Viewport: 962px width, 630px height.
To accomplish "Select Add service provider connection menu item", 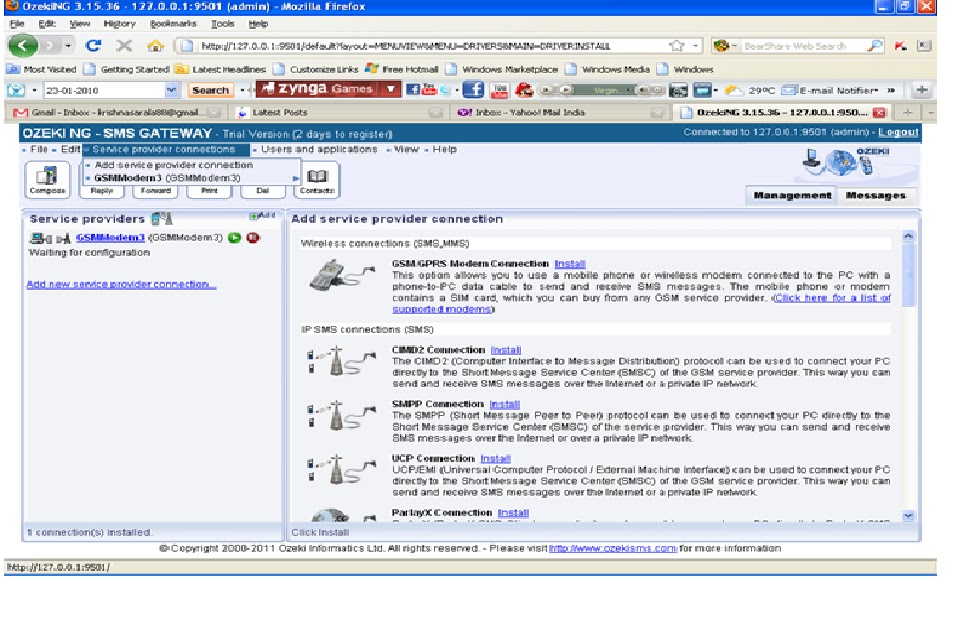I will click(x=174, y=165).
